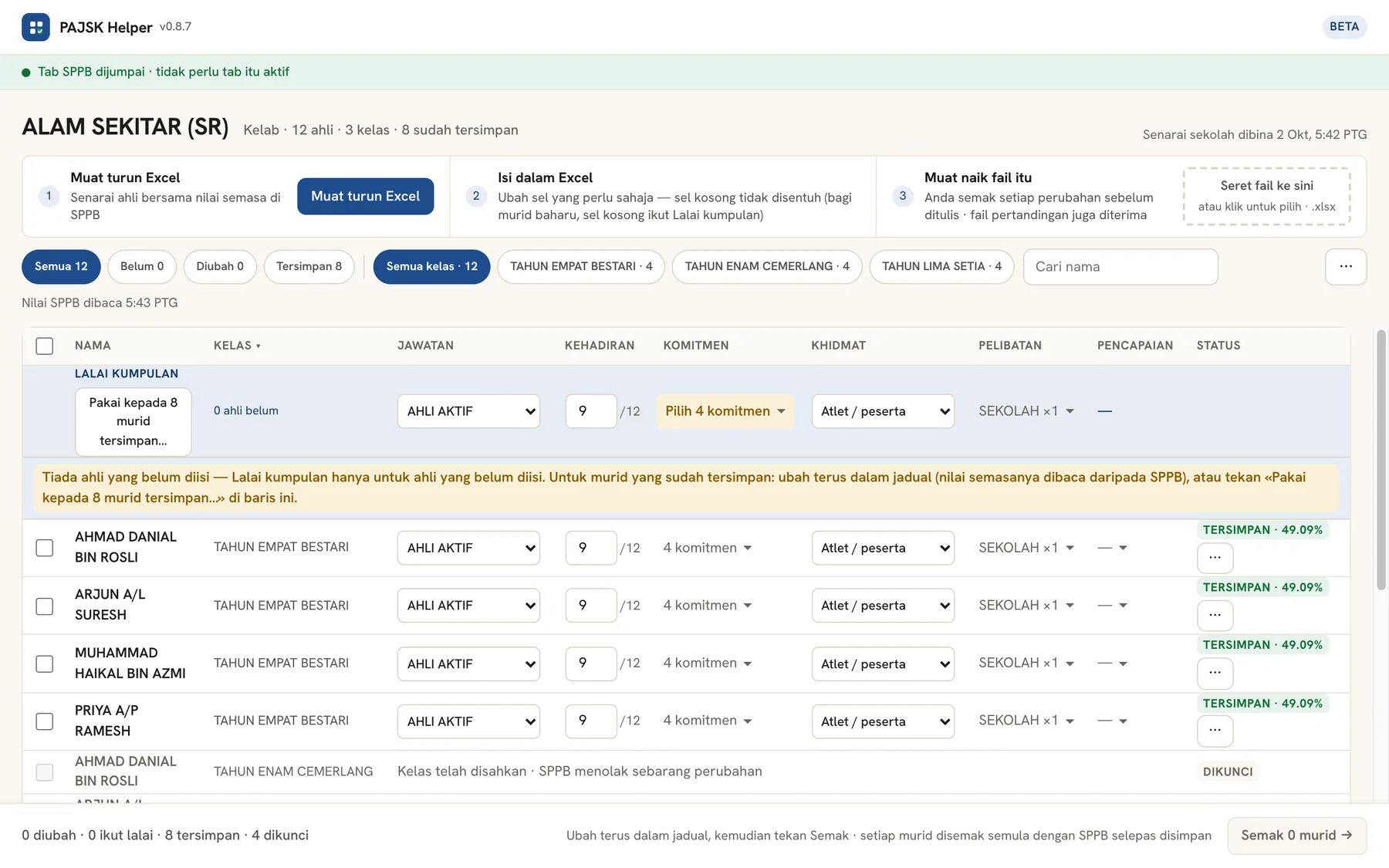Filter to TAHUN LIMA SETIA class

(x=941, y=267)
